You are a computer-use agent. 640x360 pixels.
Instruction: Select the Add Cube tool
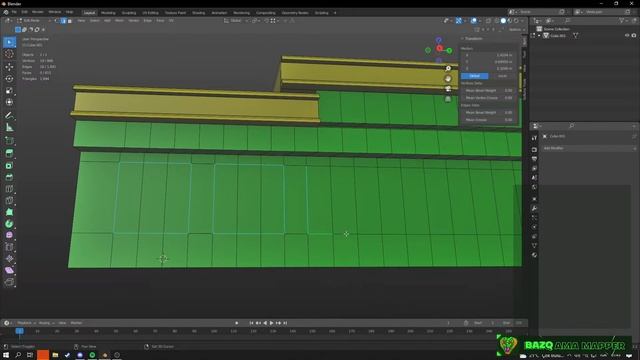coord(9,141)
